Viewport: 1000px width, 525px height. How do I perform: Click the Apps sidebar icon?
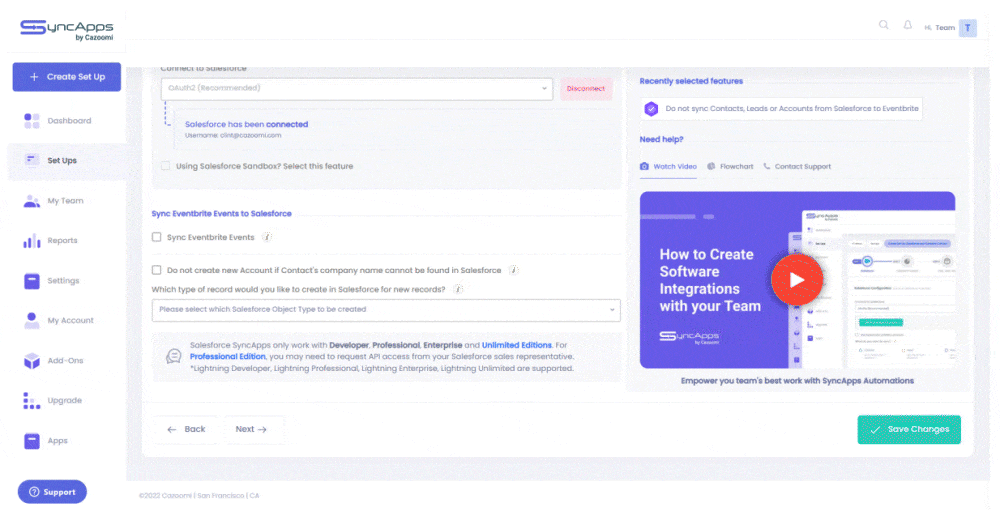32,441
